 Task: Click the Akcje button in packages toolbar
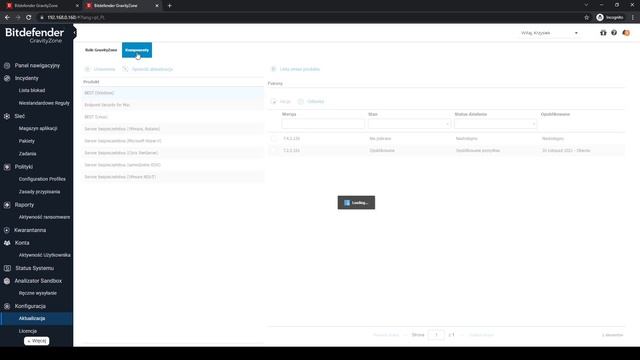[280, 101]
